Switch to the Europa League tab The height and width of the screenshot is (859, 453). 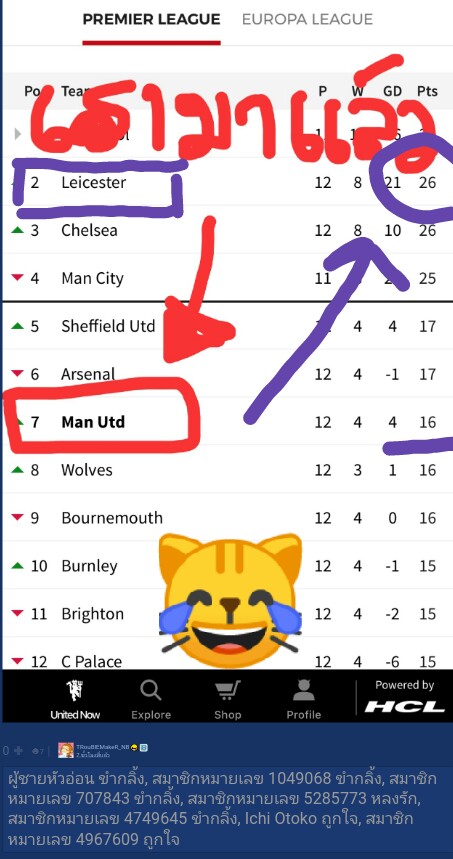[307, 20]
